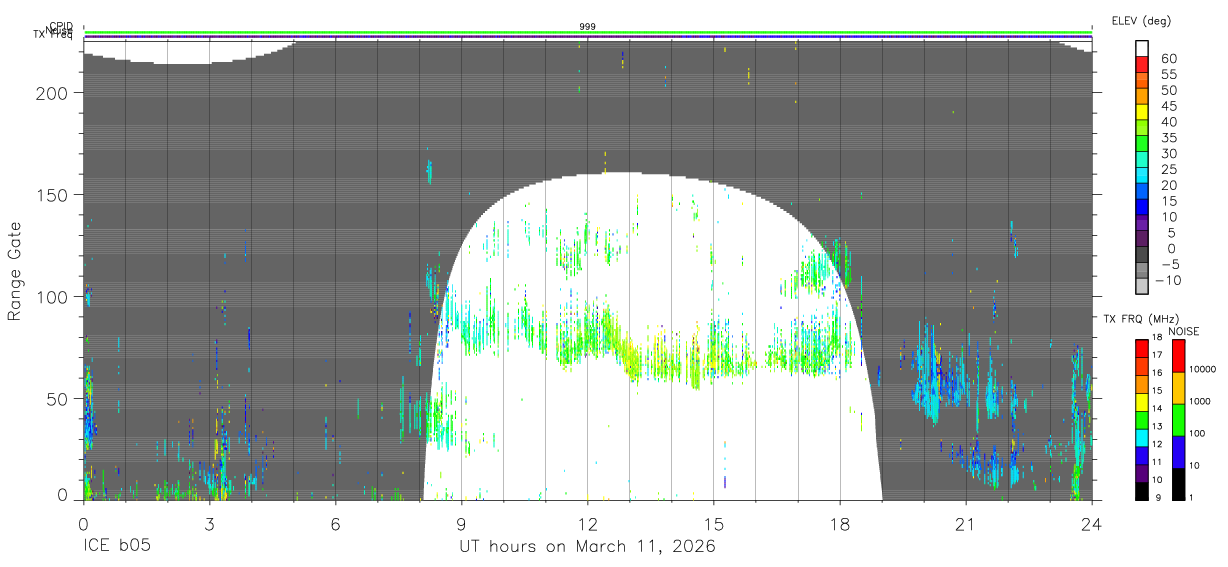Click the '999' CPID value at top
Image resolution: width=1228 pixels, height=567 pixels.
pos(588,26)
